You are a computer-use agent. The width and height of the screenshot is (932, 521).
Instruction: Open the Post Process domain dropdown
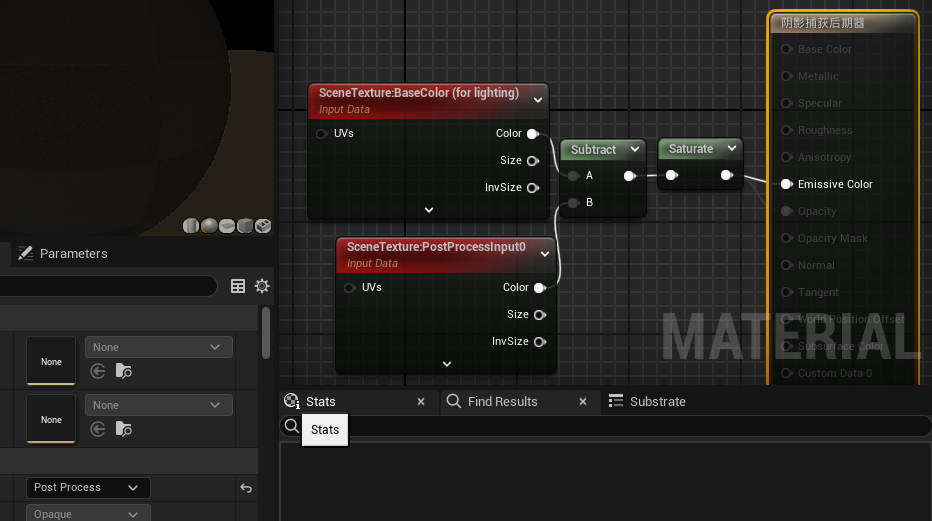88,488
